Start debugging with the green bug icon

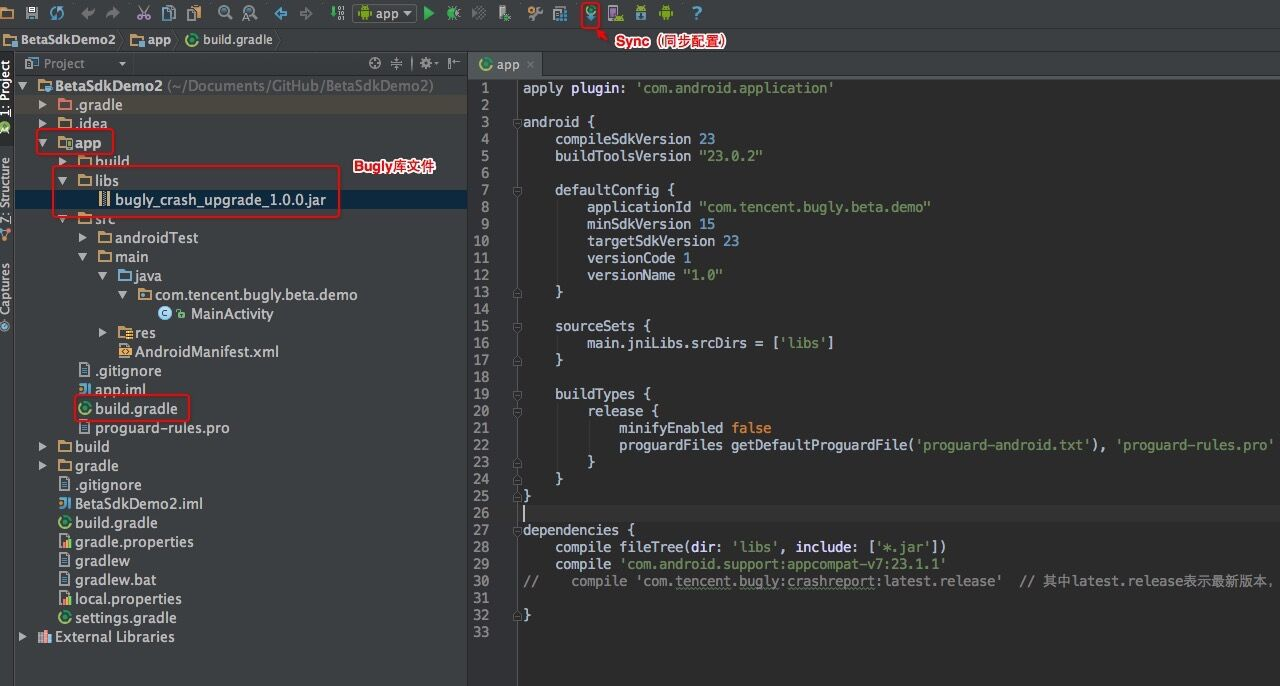click(454, 13)
